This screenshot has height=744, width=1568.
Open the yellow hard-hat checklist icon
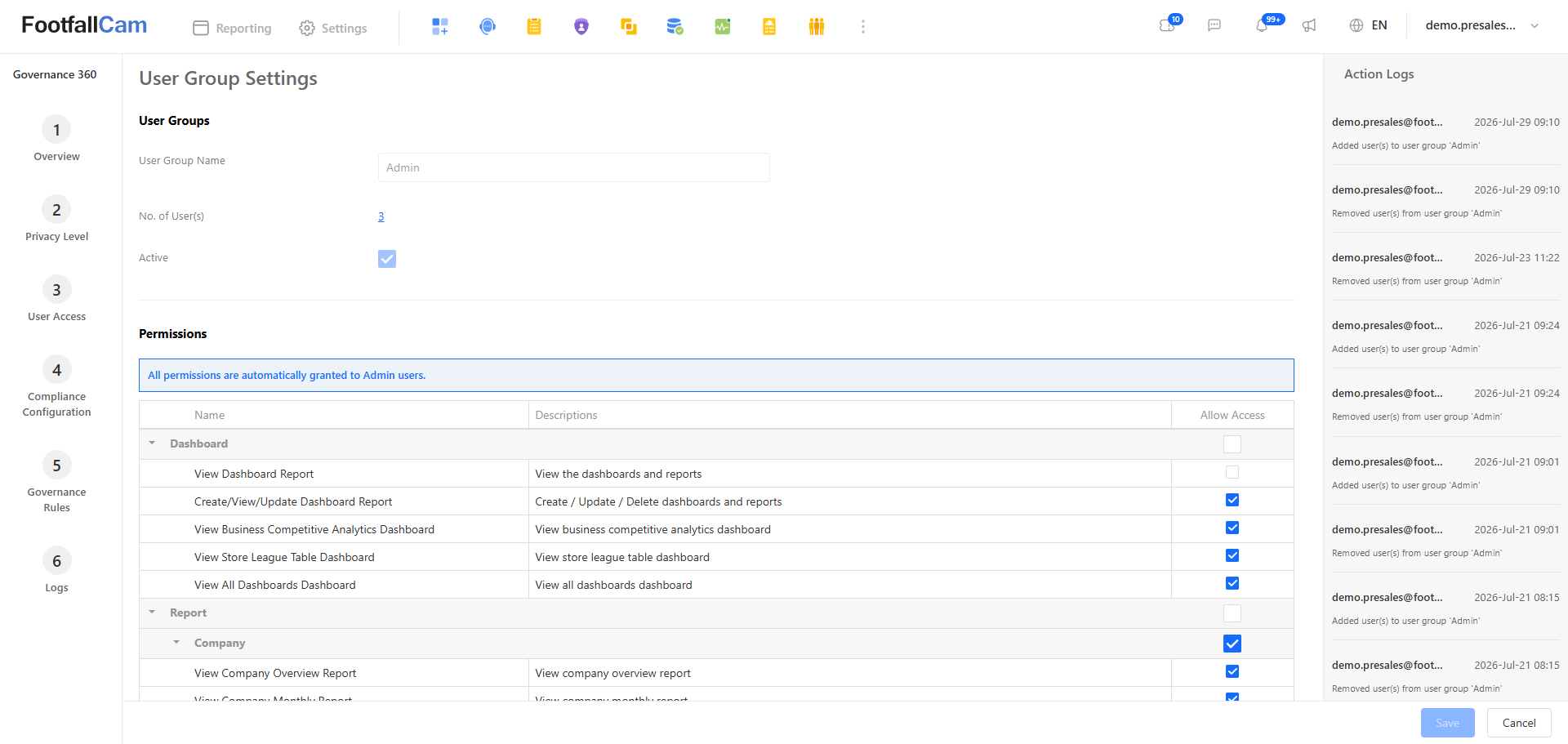tap(769, 27)
